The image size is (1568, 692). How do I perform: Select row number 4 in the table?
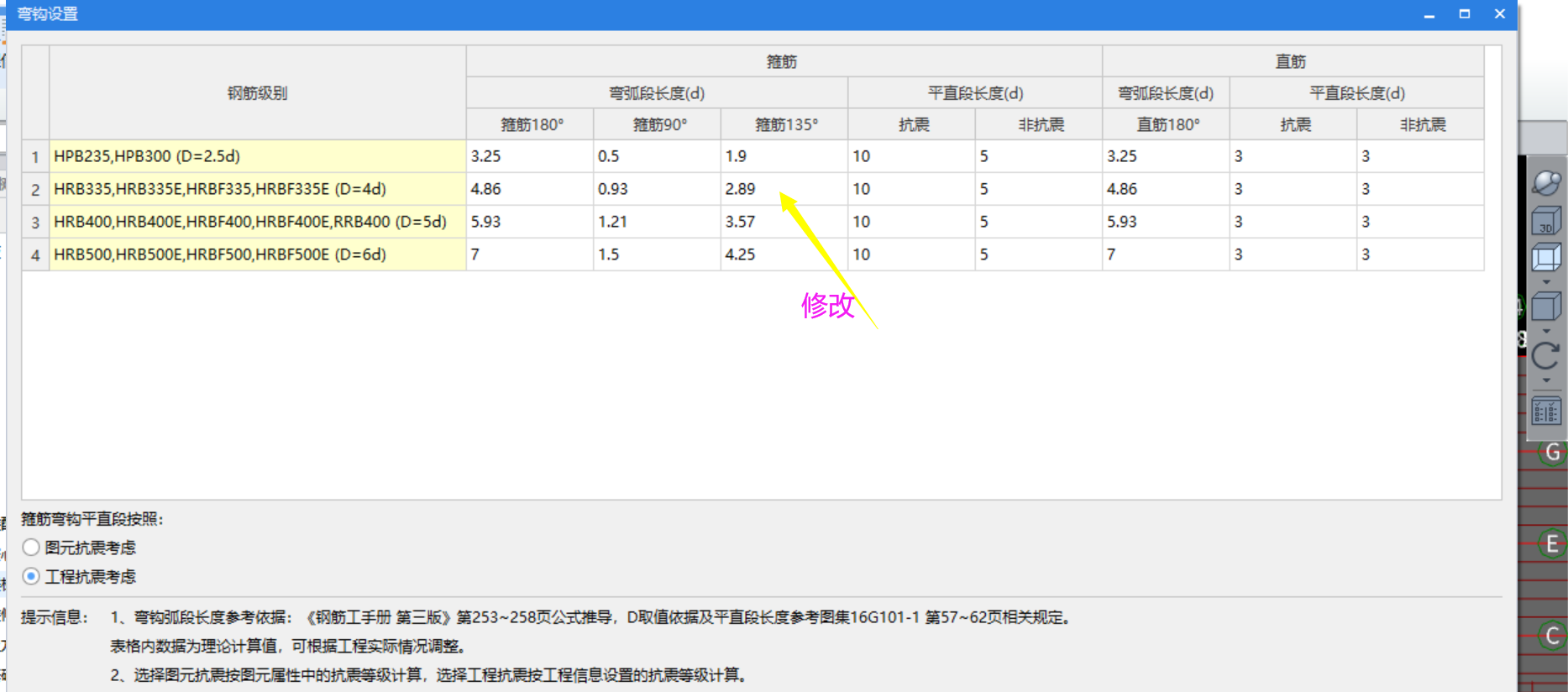click(x=35, y=254)
